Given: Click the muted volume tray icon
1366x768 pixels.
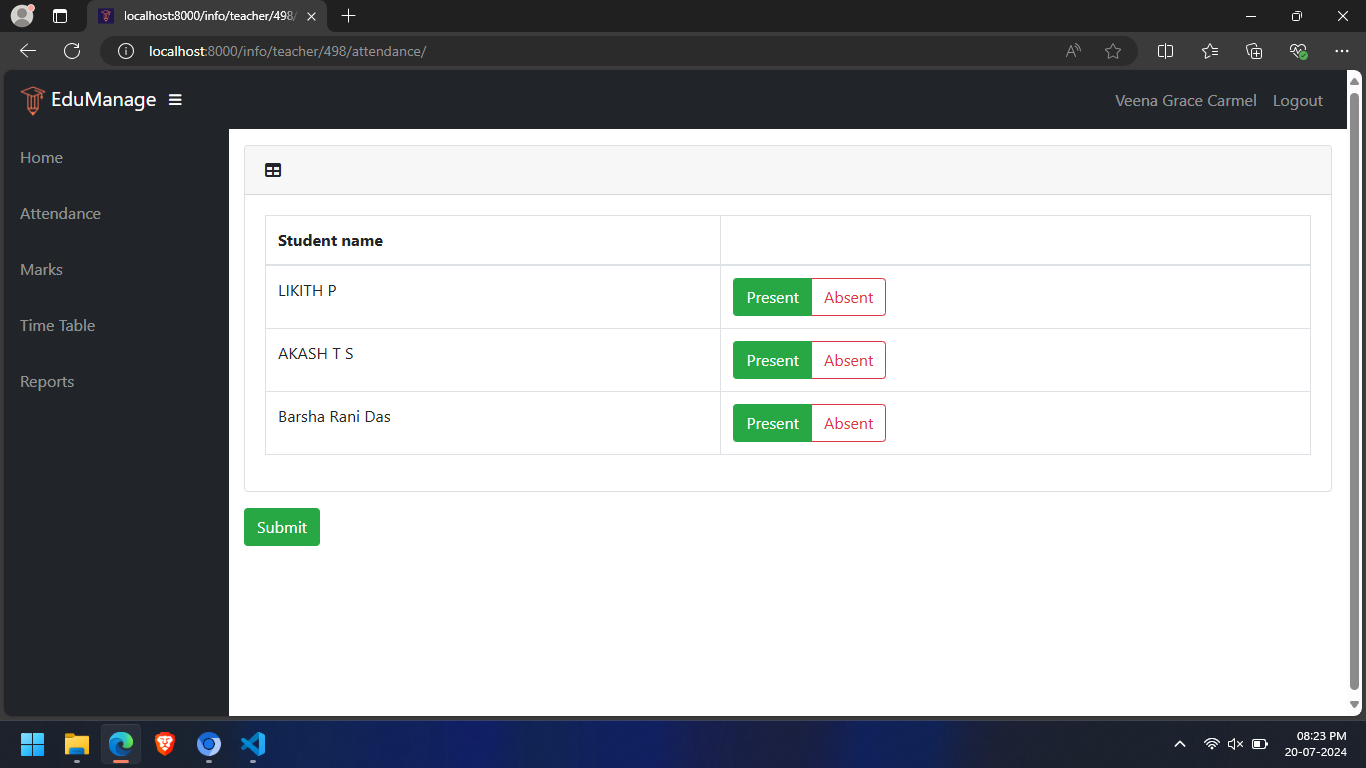Looking at the screenshot, I should click(1235, 744).
